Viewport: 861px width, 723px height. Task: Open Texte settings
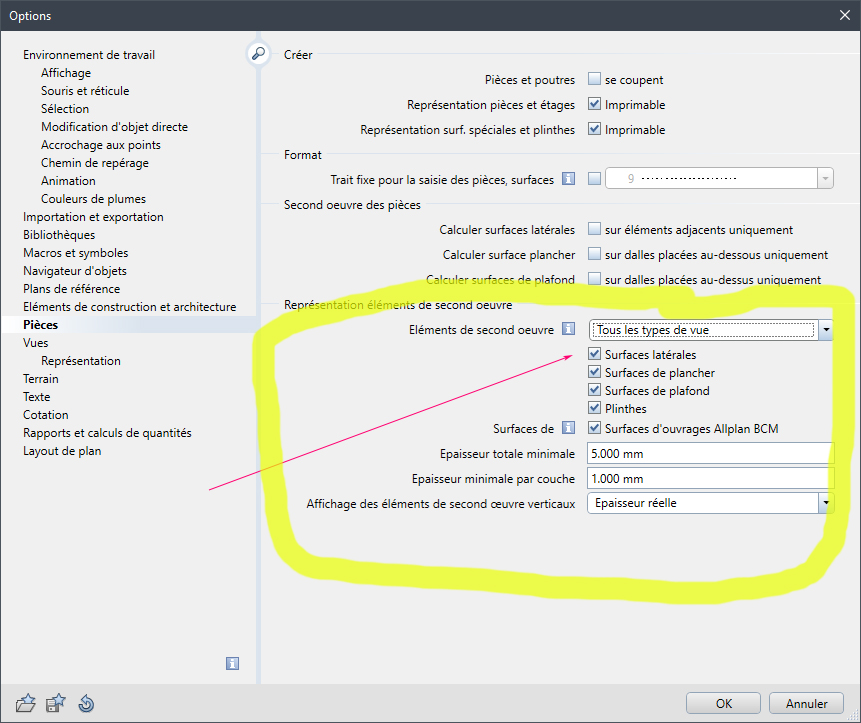36,397
